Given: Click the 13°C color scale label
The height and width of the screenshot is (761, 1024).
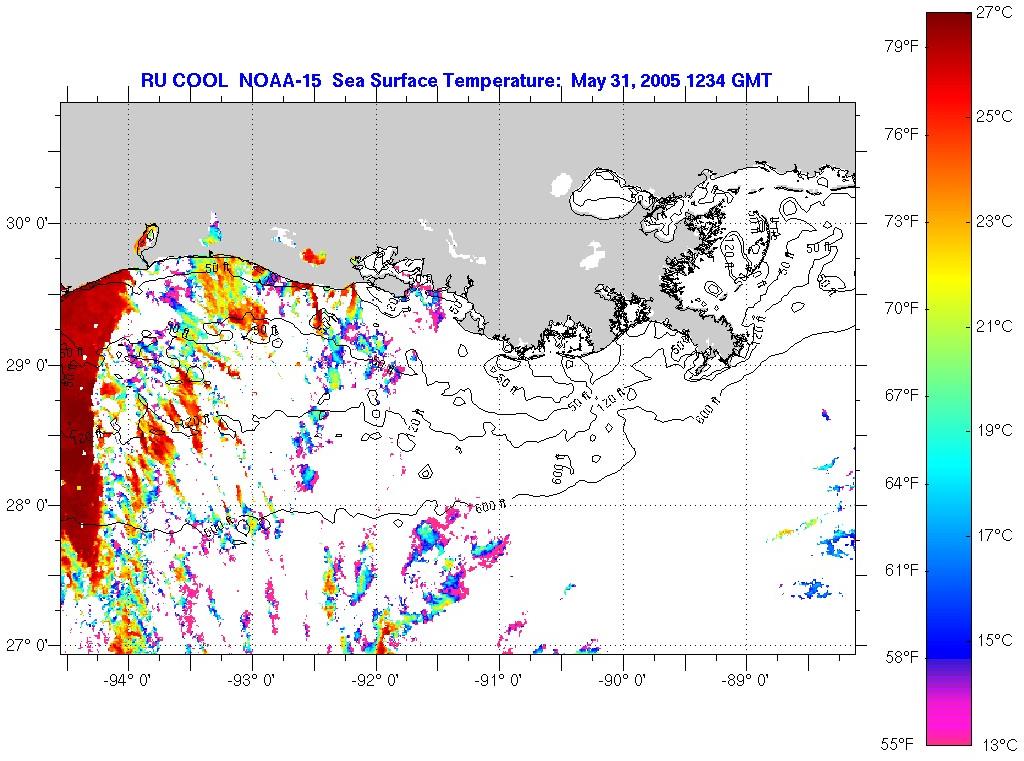Looking at the screenshot, I should (x=999, y=745).
